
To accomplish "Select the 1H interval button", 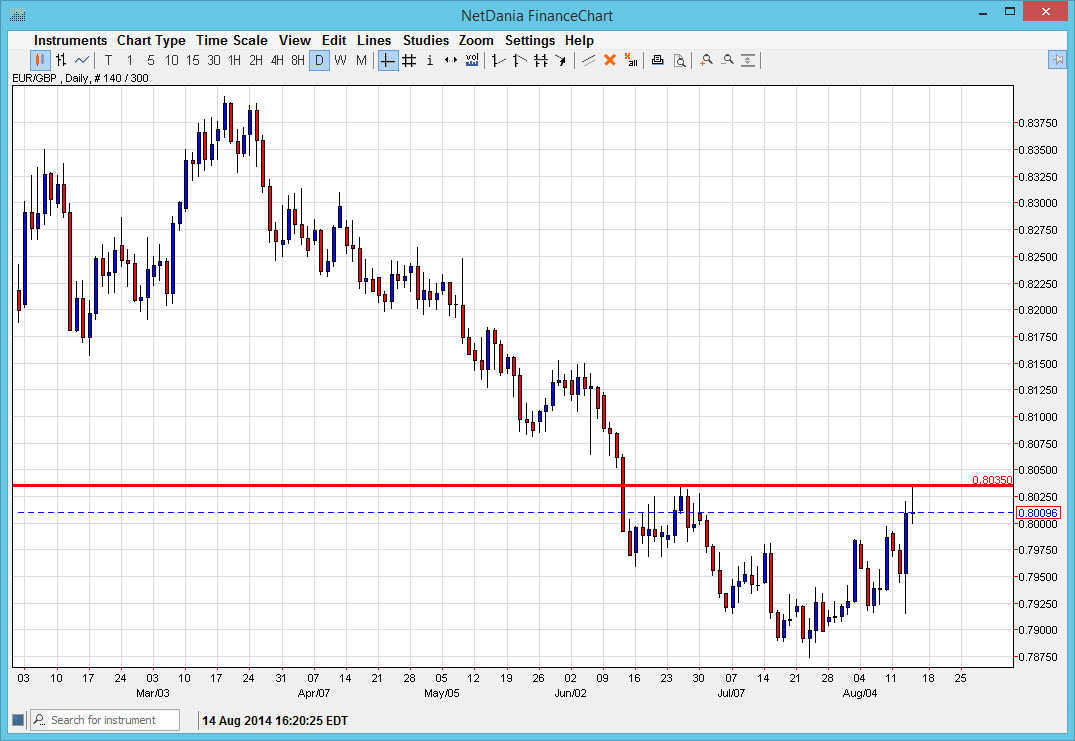I will 234,60.
